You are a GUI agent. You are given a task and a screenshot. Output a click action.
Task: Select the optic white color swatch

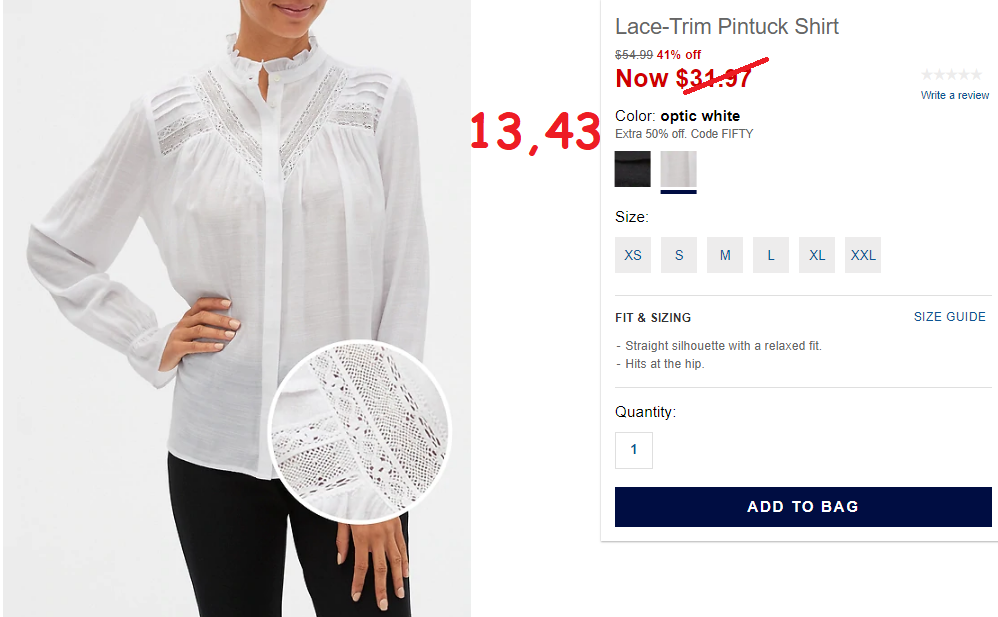point(678,169)
